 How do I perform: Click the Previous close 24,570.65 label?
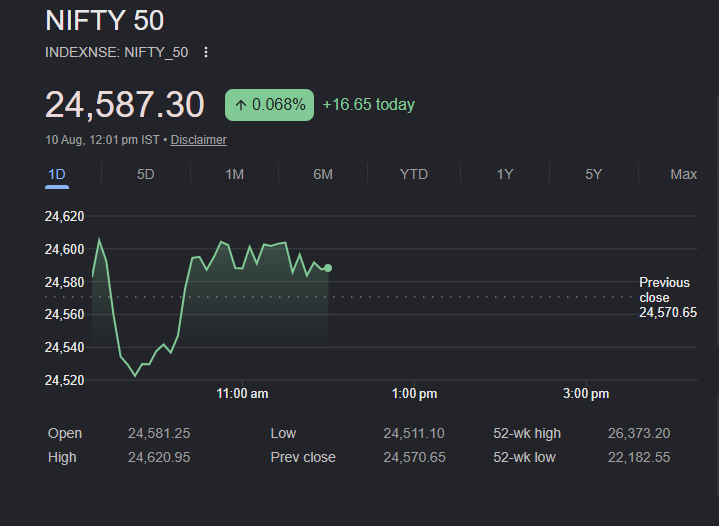click(668, 297)
